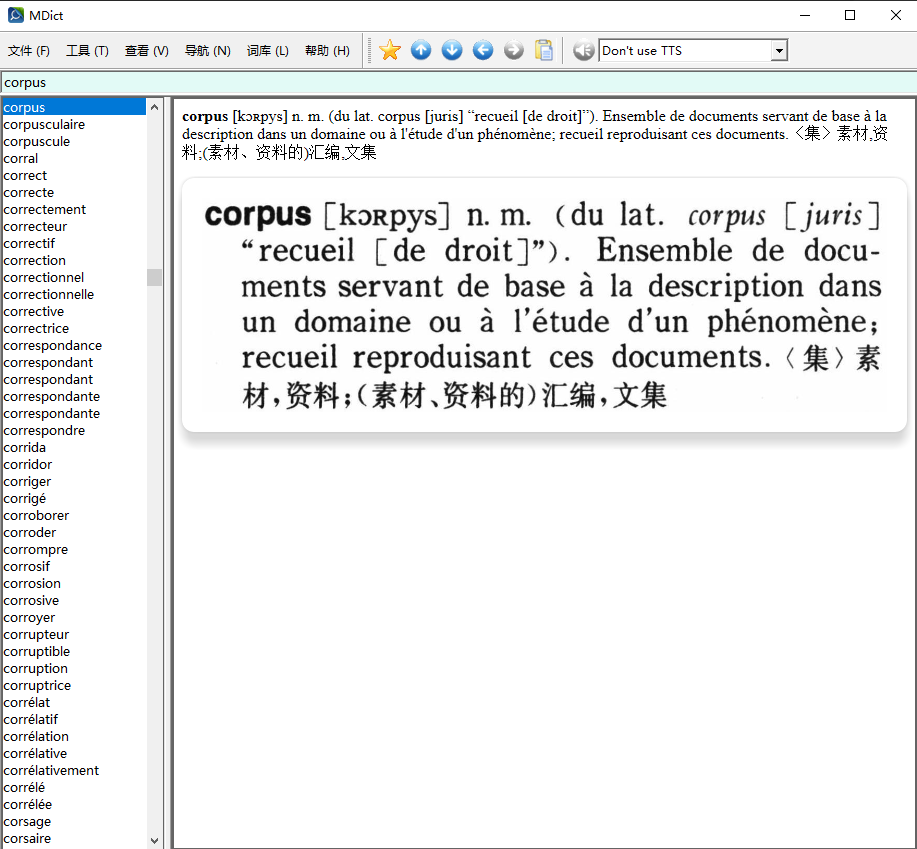Click the gray forward arrow icon
This screenshot has width=917, height=849.
tap(514, 50)
